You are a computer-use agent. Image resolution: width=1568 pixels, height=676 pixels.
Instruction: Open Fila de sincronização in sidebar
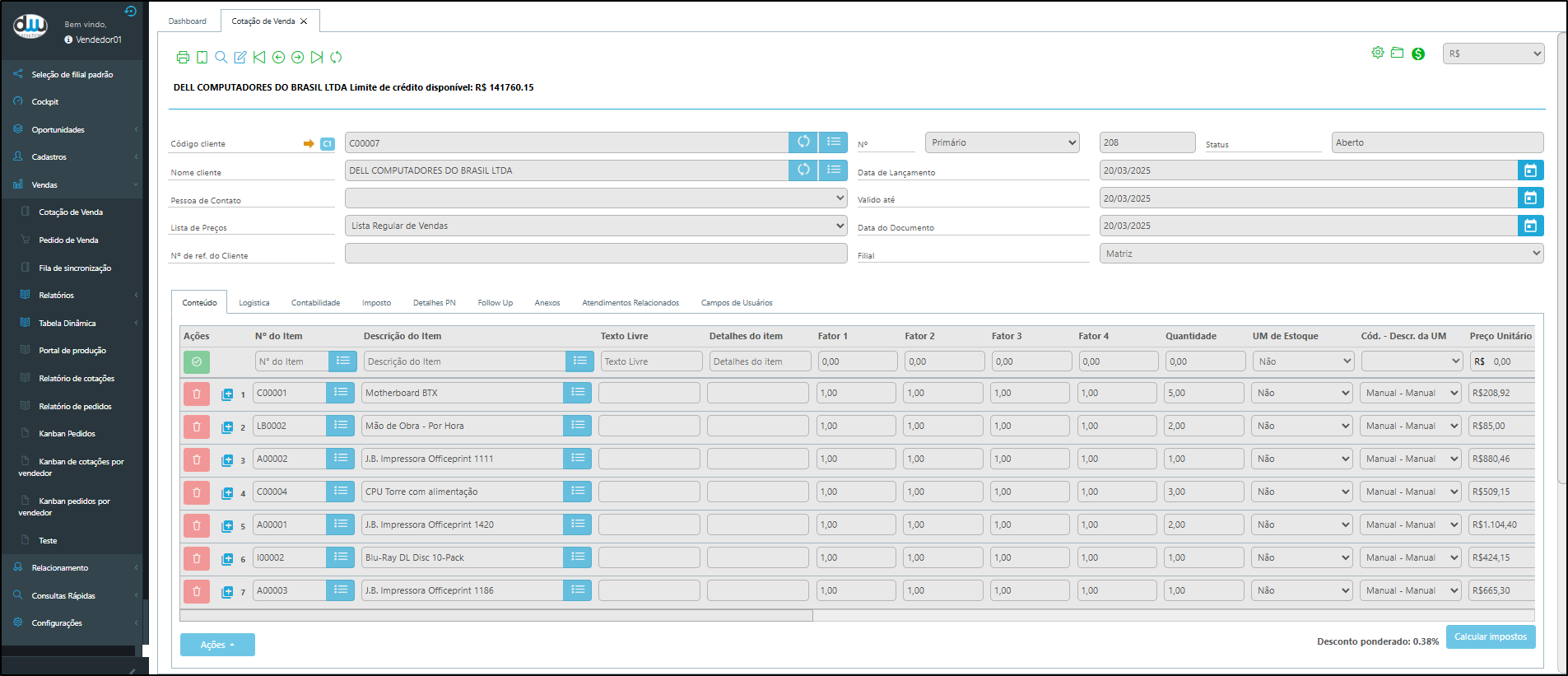coord(75,268)
